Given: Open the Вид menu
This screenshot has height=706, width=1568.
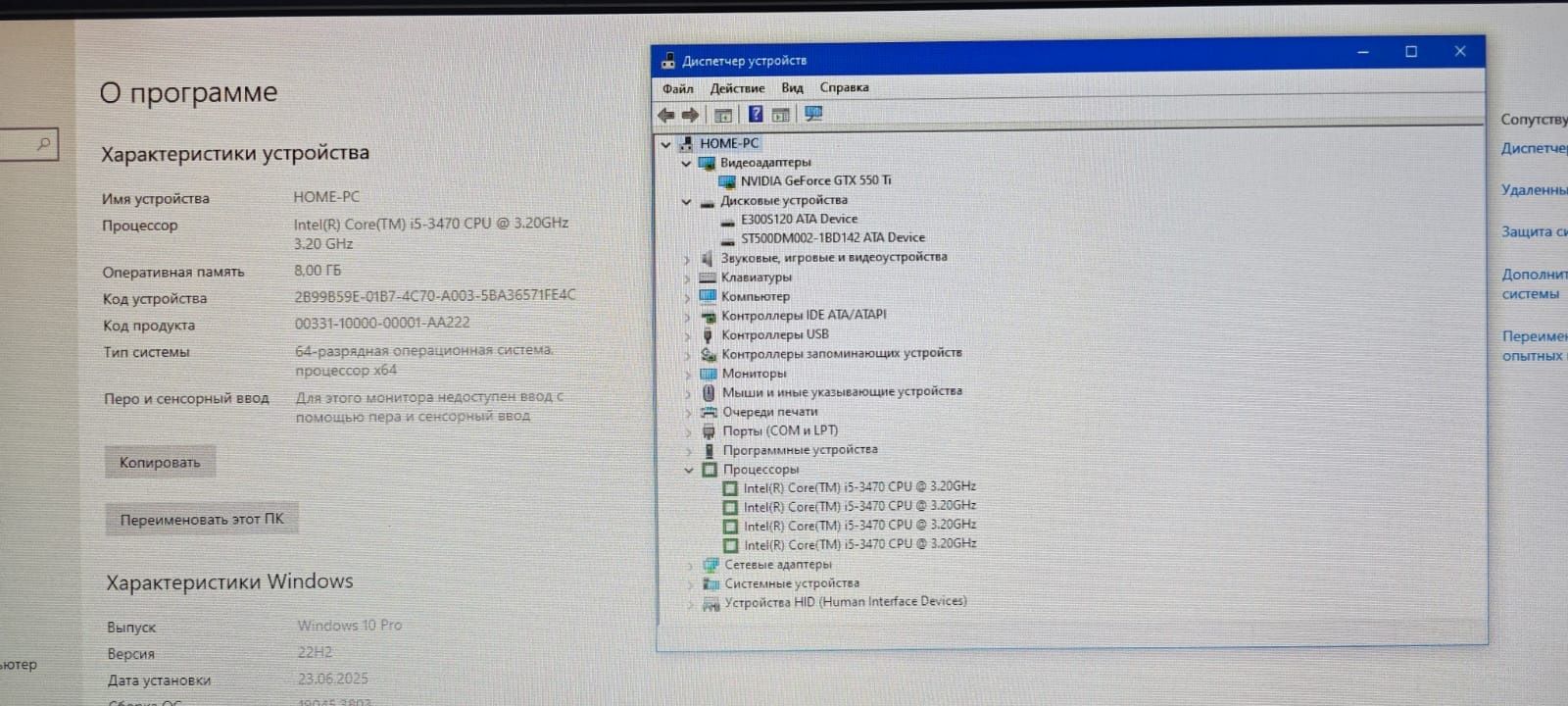Looking at the screenshot, I should point(792,88).
